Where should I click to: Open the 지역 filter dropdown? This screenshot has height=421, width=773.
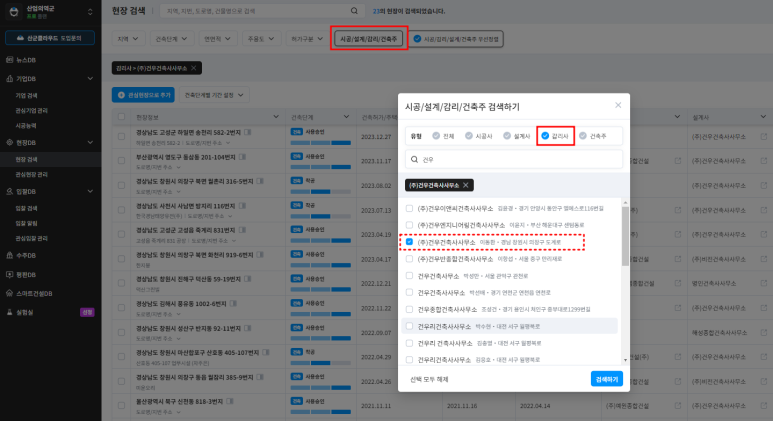[128, 38]
